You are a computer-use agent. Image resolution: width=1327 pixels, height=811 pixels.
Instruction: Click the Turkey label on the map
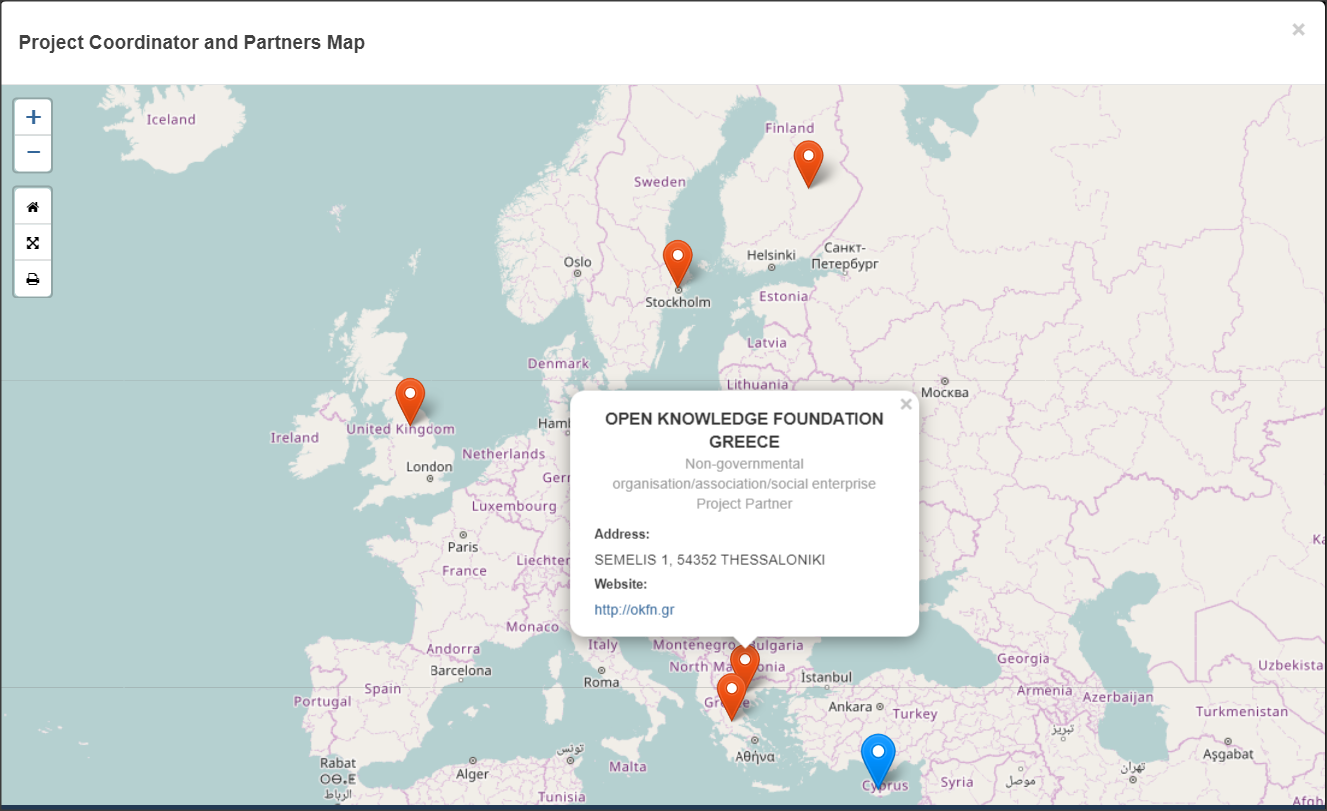pos(915,714)
